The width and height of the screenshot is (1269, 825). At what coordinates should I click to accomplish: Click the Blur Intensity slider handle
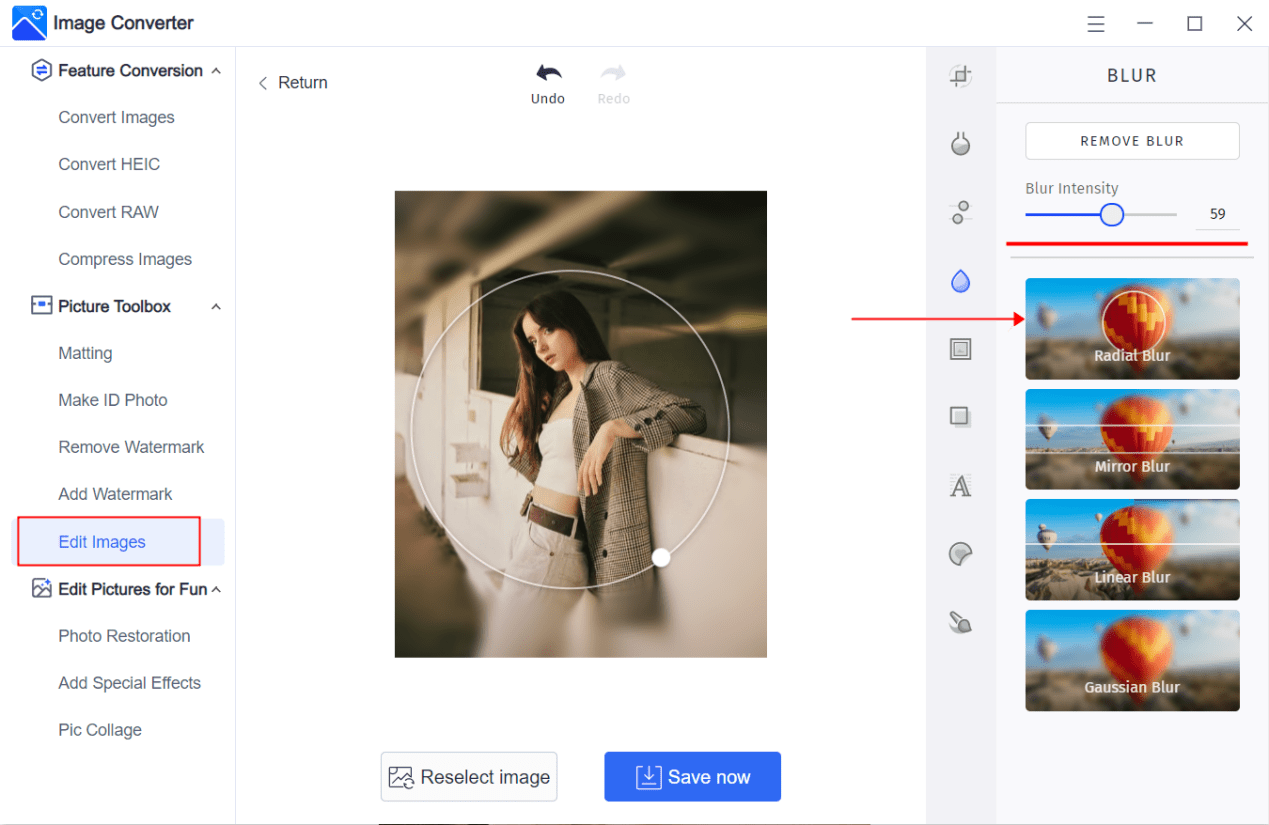(1112, 215)
